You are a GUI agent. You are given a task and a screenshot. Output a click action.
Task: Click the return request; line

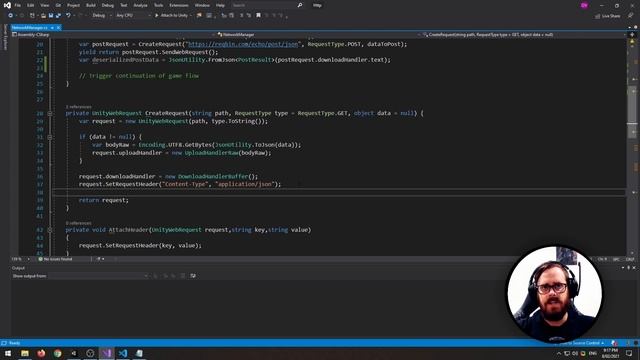pyautogui.click(x=104, y=200)
